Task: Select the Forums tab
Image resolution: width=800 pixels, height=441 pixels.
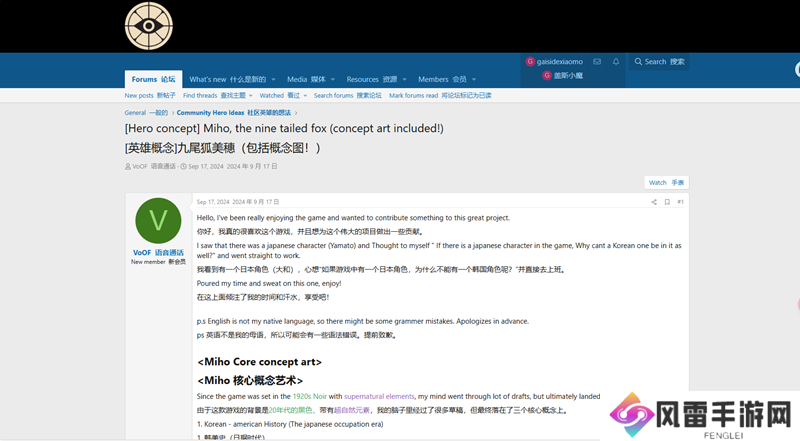Action: pos(153,79)
